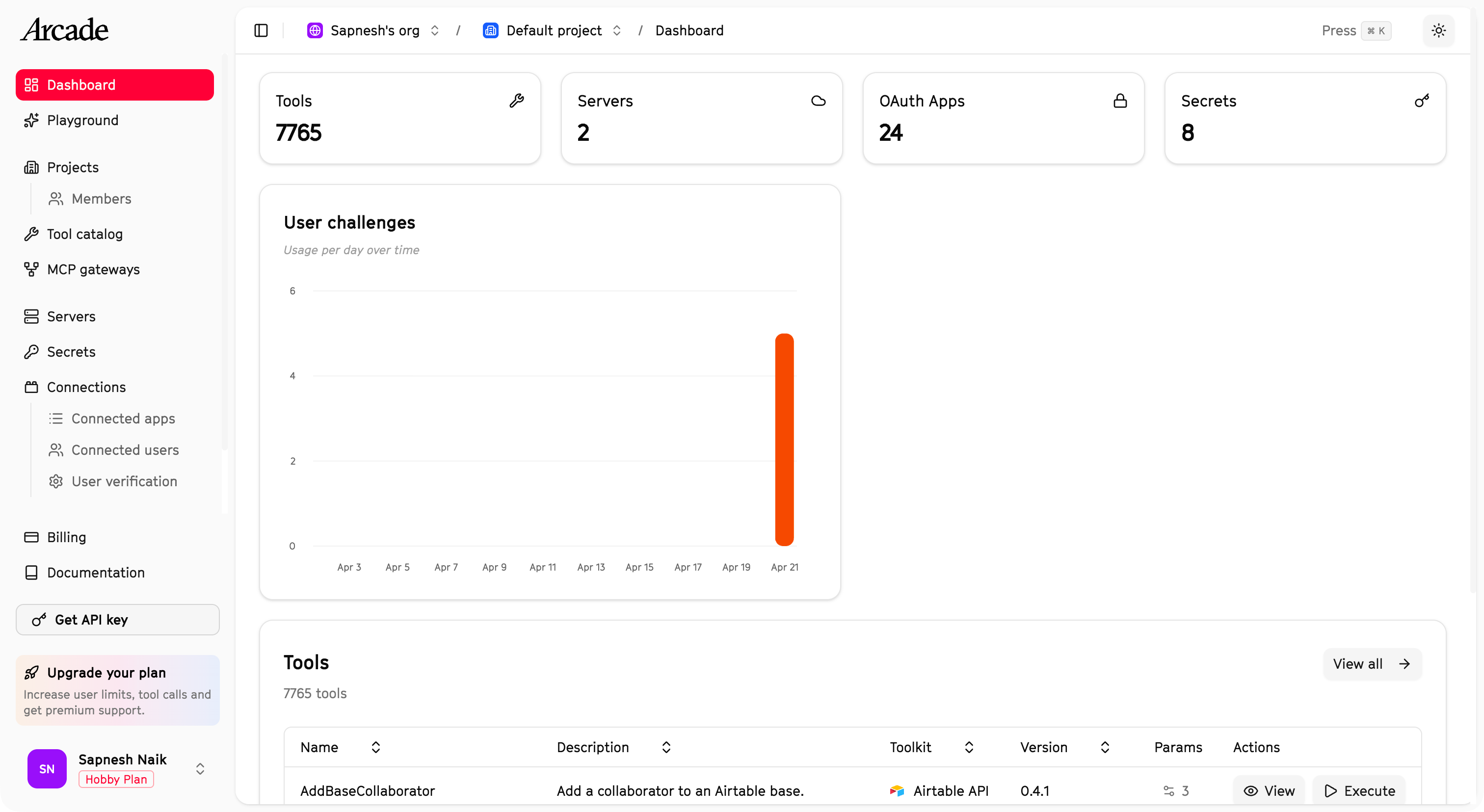
Task: Click the Airtable API toolkit icon
Action: coord(897,791)
